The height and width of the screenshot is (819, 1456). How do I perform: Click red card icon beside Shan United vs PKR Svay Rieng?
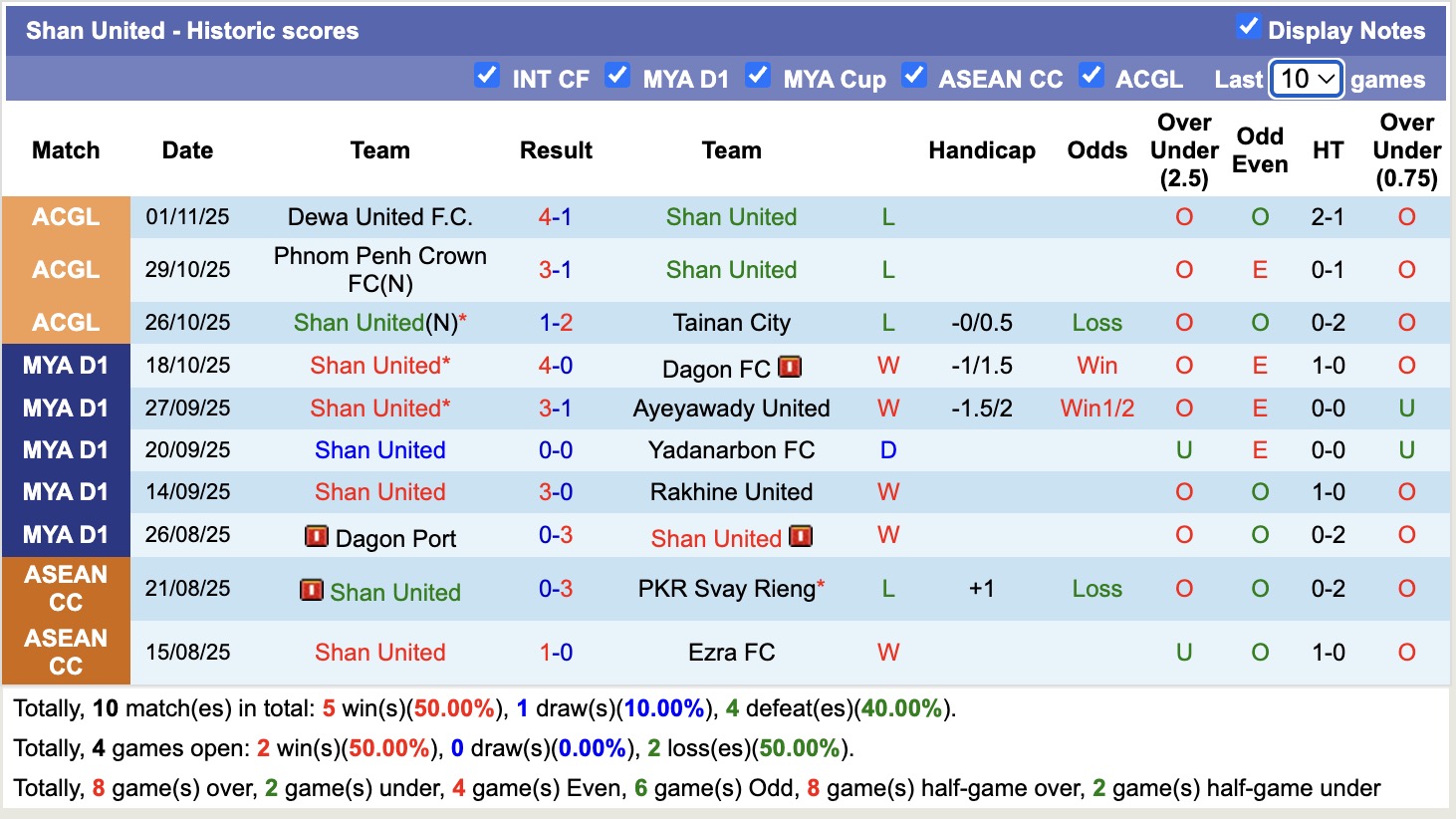pyautogui.click(x=311, y=590)
